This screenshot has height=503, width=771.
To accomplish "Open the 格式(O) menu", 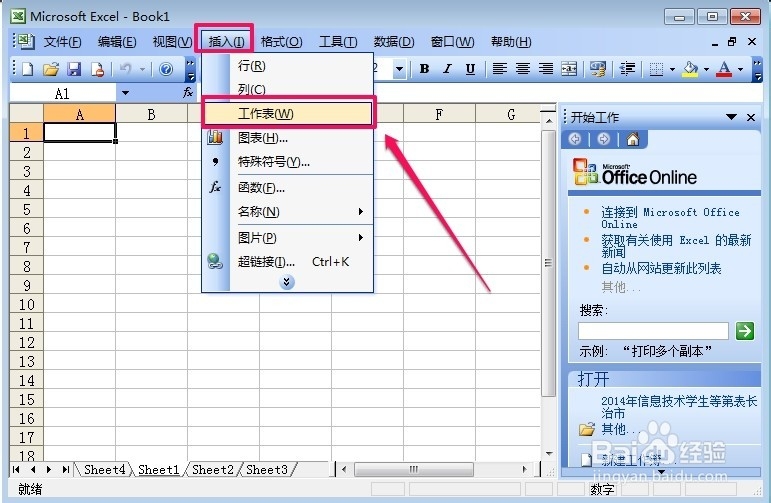I will 281,42.
